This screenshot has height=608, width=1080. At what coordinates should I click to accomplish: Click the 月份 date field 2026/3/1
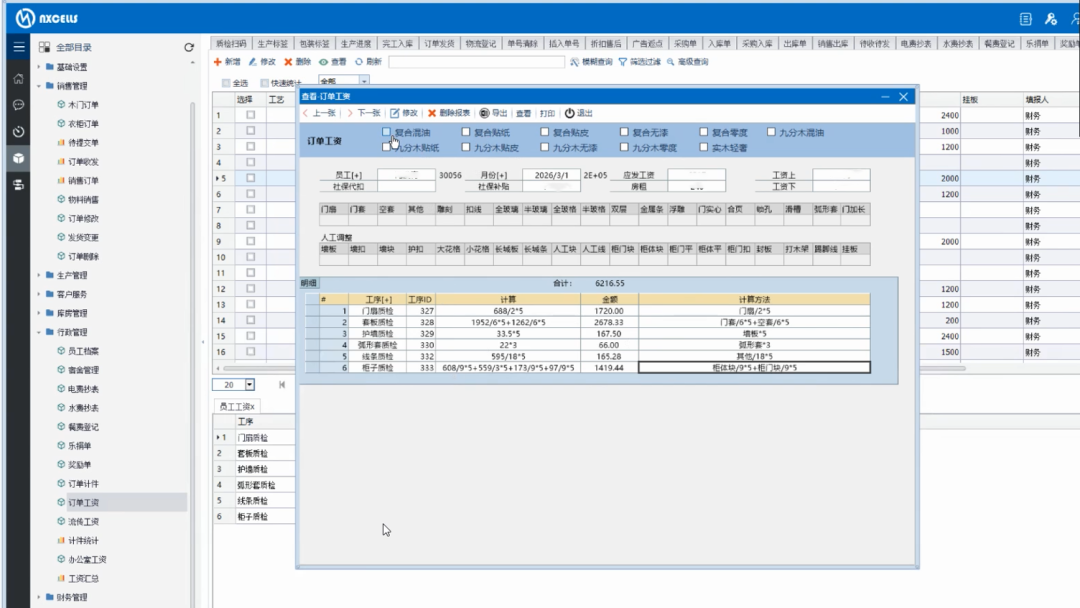552,175
